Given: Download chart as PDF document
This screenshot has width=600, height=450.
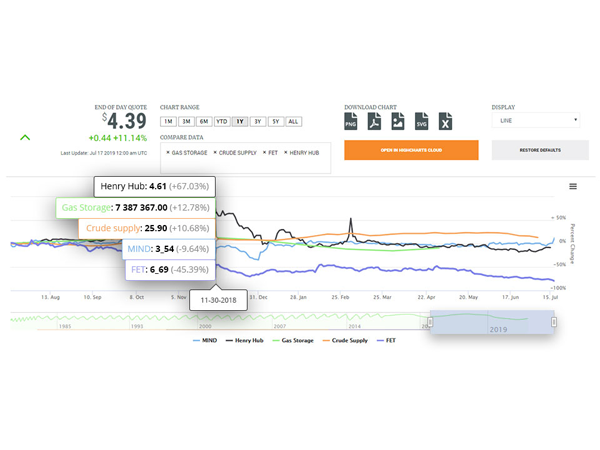Looking at the screenshot, I should pos(374,121).
